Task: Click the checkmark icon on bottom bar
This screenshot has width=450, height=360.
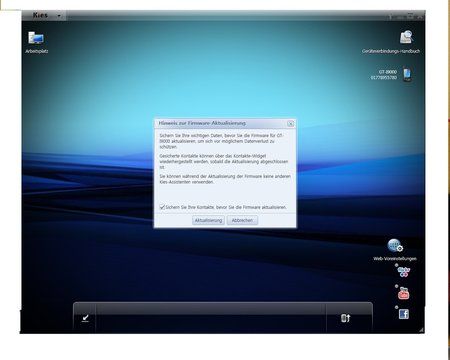Action: point(85,318)
